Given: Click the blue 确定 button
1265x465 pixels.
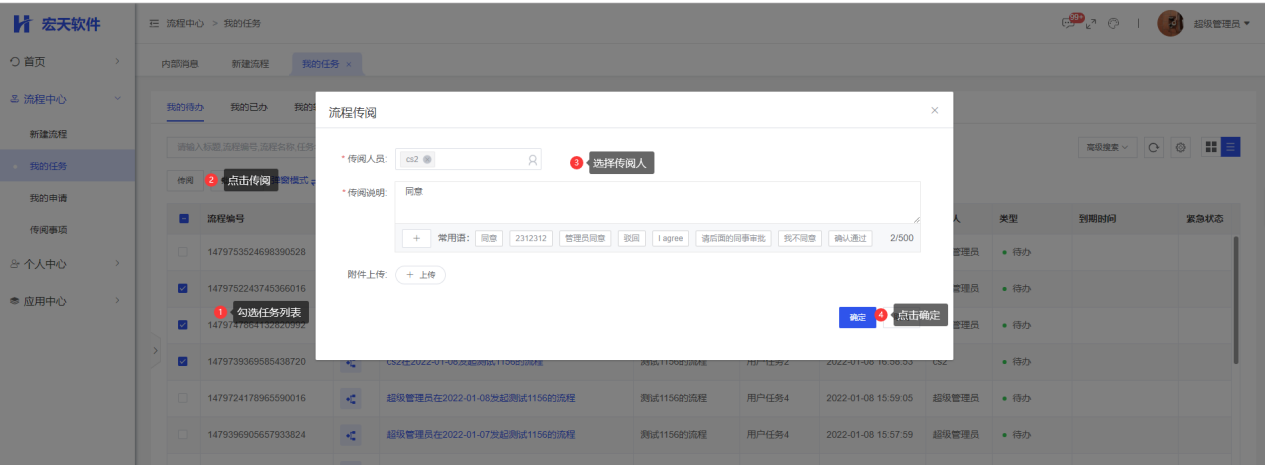Looking at the screenshot, I should point(857,317).
